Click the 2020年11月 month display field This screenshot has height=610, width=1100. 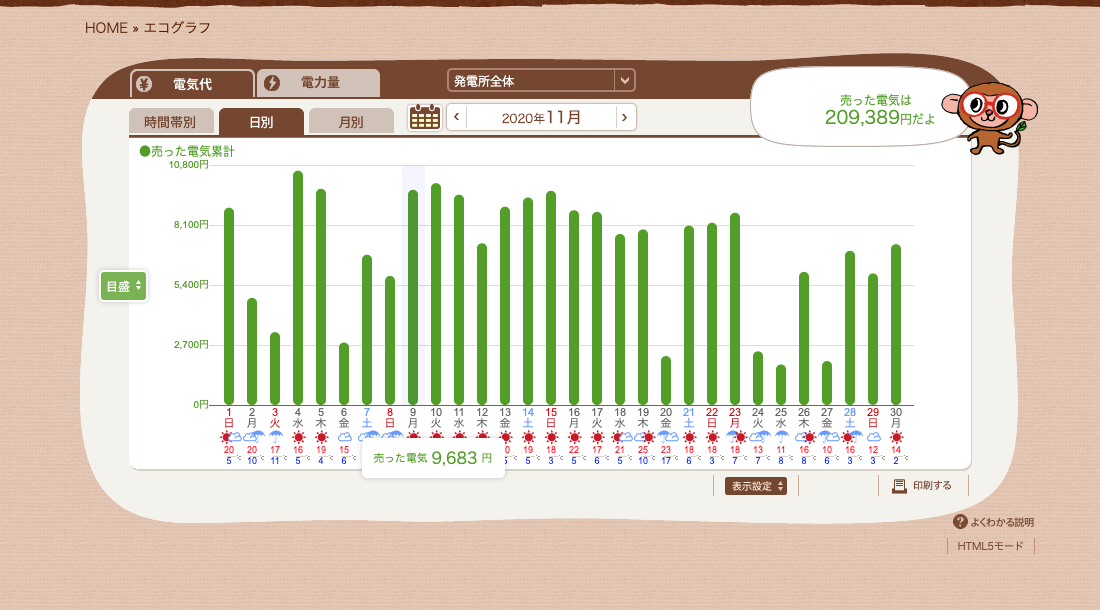[541, 117]
